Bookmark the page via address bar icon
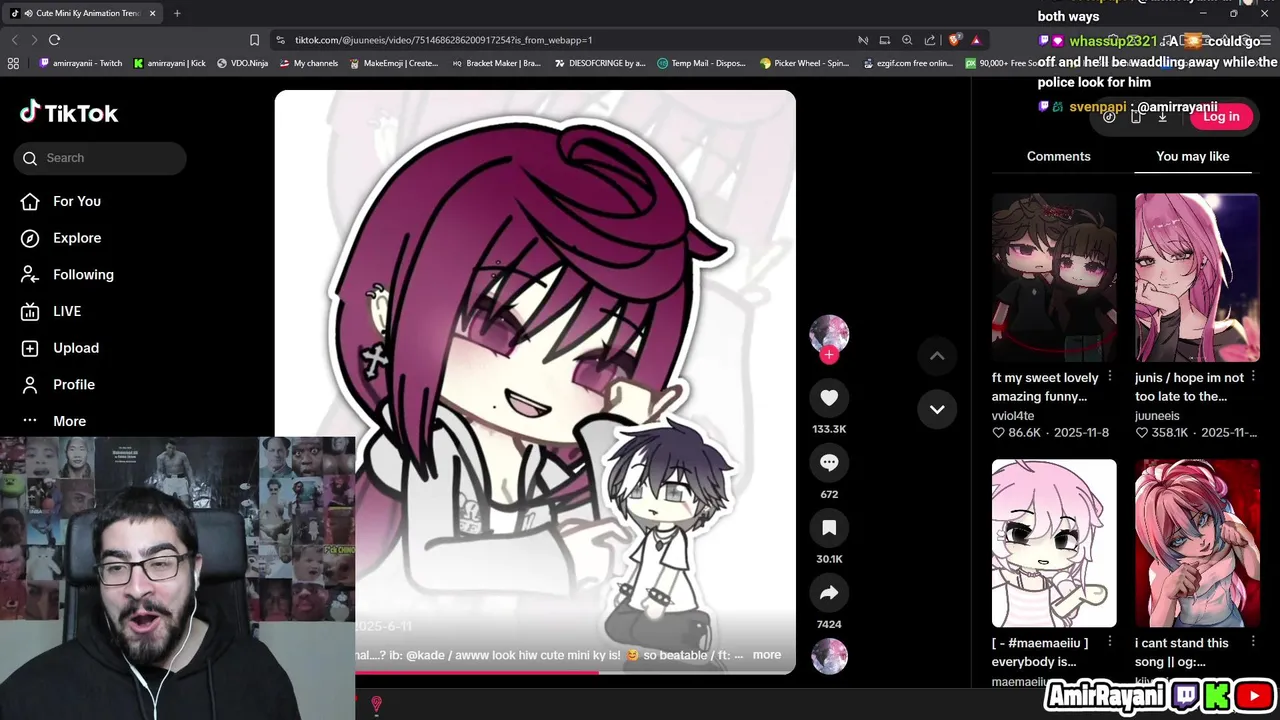1280x720 pixels. click(x=254, y=40)
